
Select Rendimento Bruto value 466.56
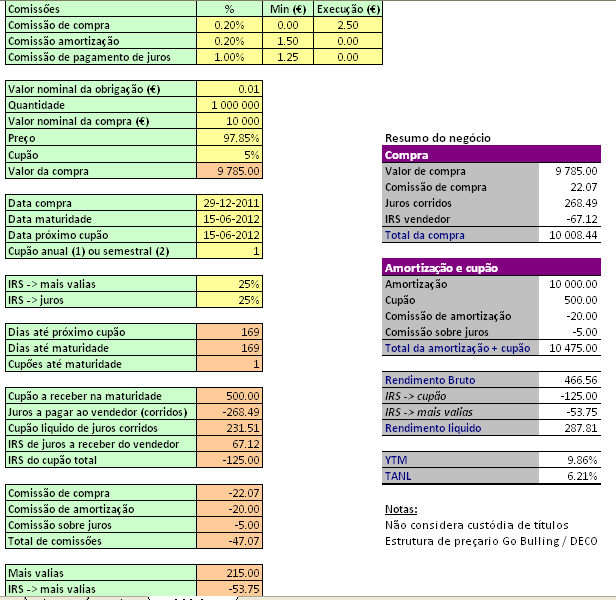pyautogui.click(x=570, y=380)
